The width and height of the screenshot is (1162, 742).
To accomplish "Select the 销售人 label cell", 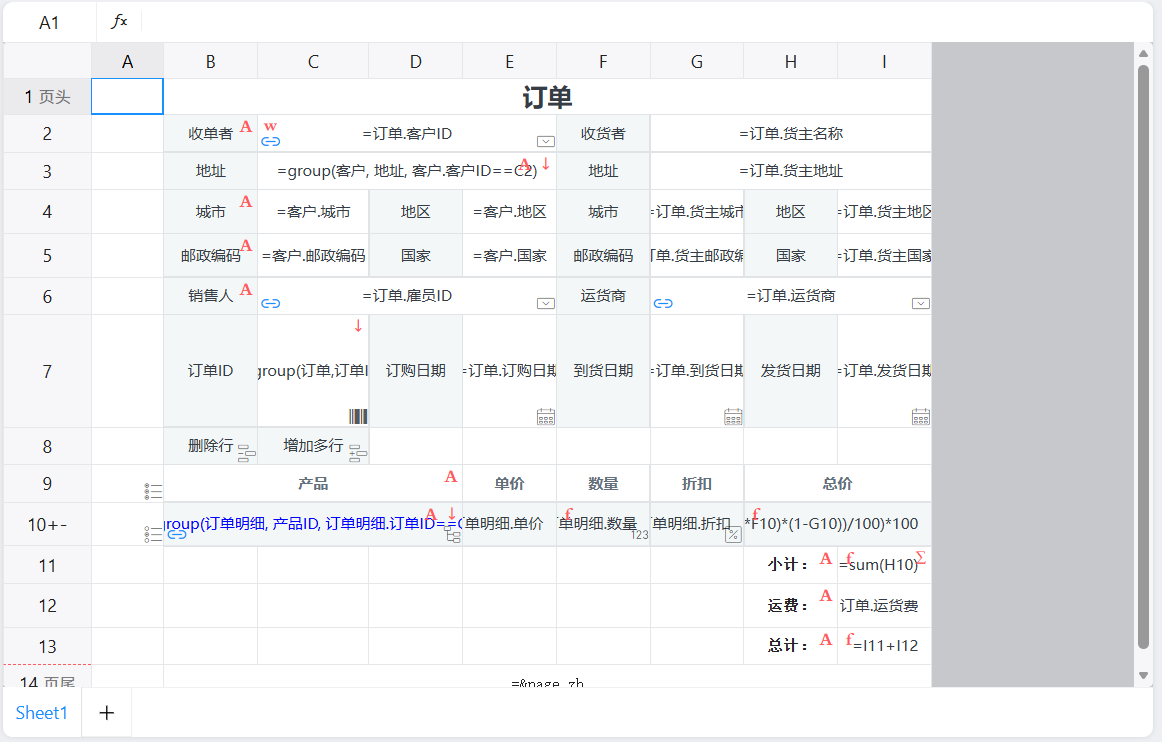I will click(x=210, y=296).
